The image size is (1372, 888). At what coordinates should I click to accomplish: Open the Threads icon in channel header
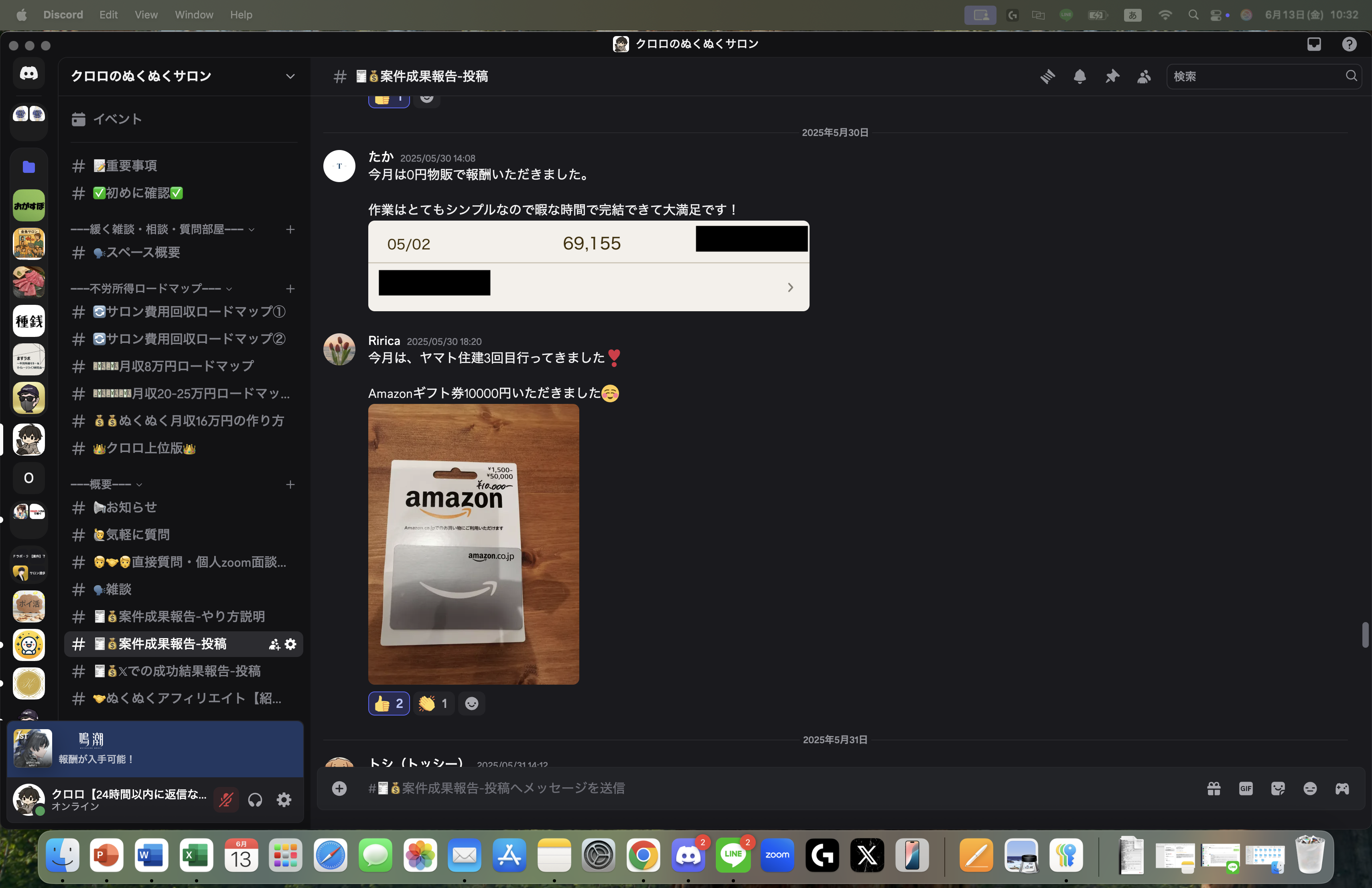[x=1047, y=76]
